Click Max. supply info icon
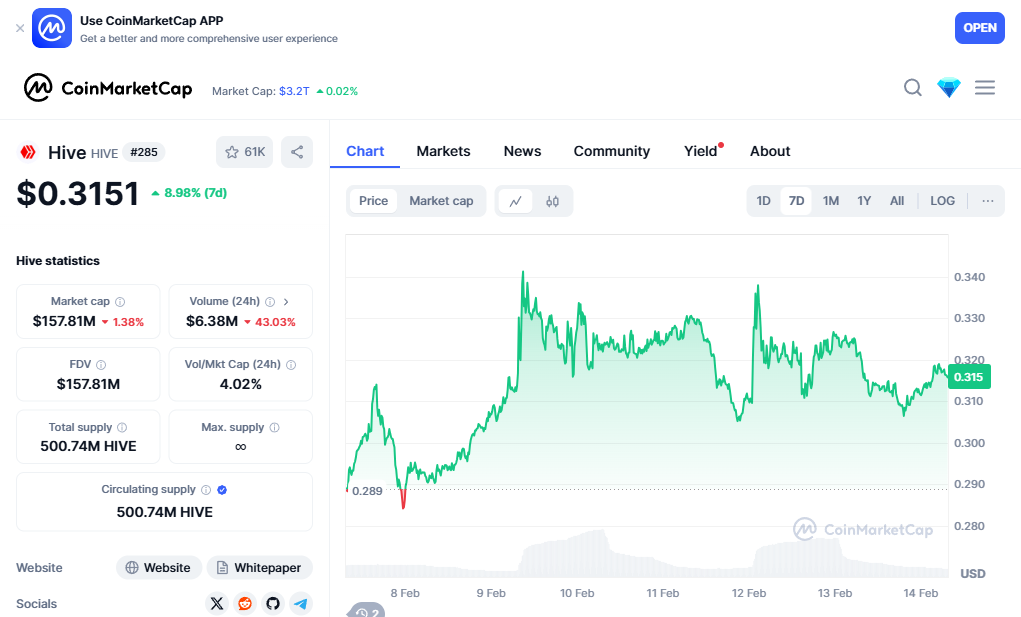The height and width of the screenshot is (617, 1021). (x=274, y=428)
